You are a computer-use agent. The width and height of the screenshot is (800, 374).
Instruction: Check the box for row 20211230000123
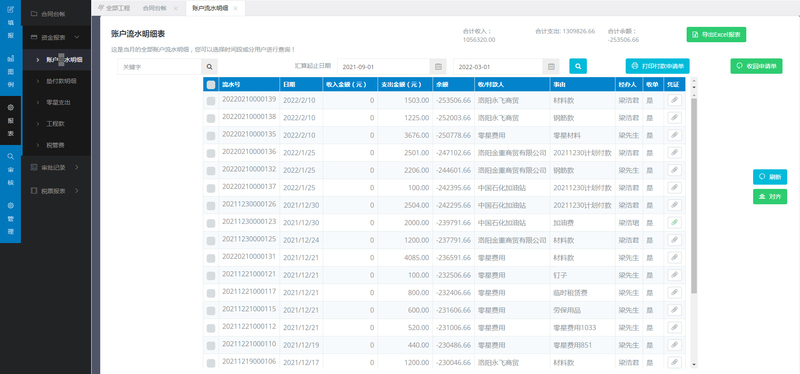211,223
